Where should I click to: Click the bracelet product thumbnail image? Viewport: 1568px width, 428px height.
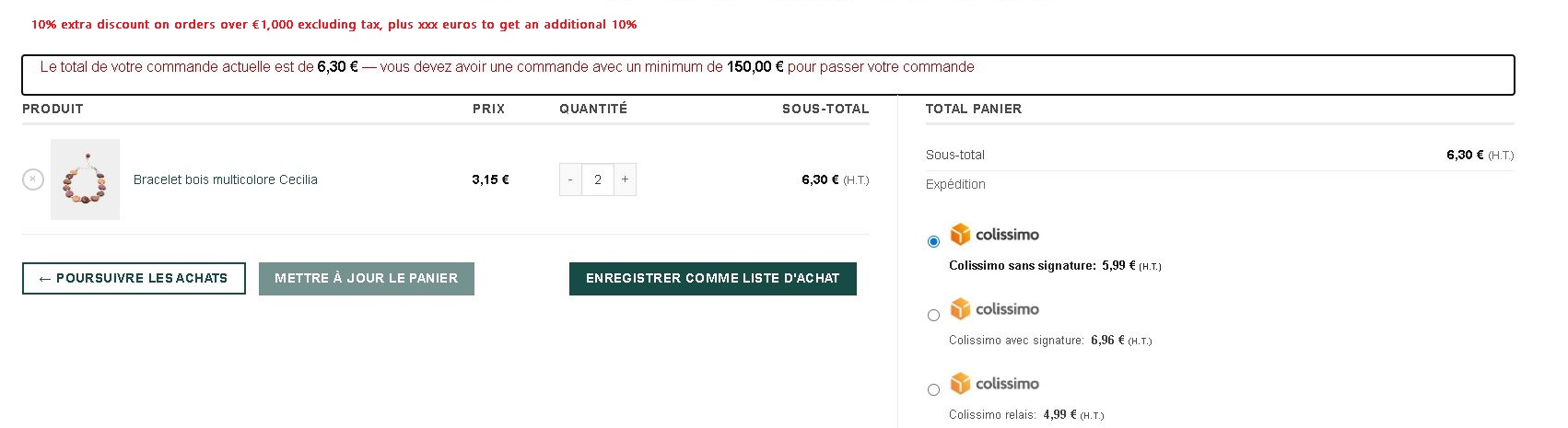tap(85, 179)
